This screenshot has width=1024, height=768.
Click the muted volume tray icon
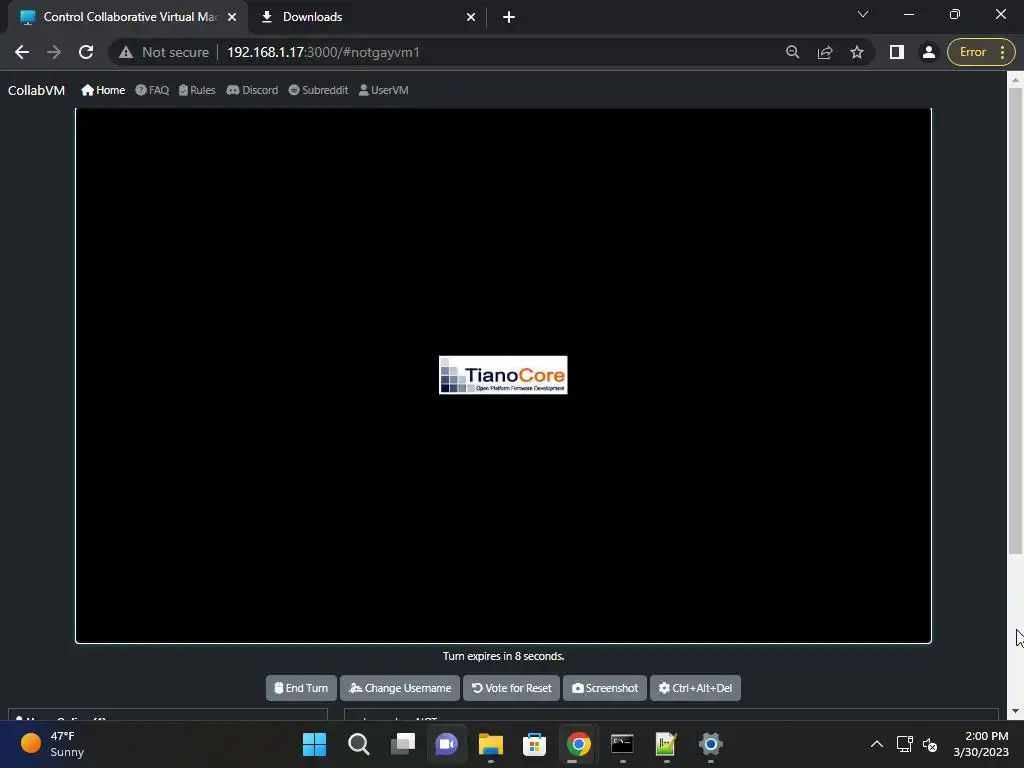coord(930,744)
